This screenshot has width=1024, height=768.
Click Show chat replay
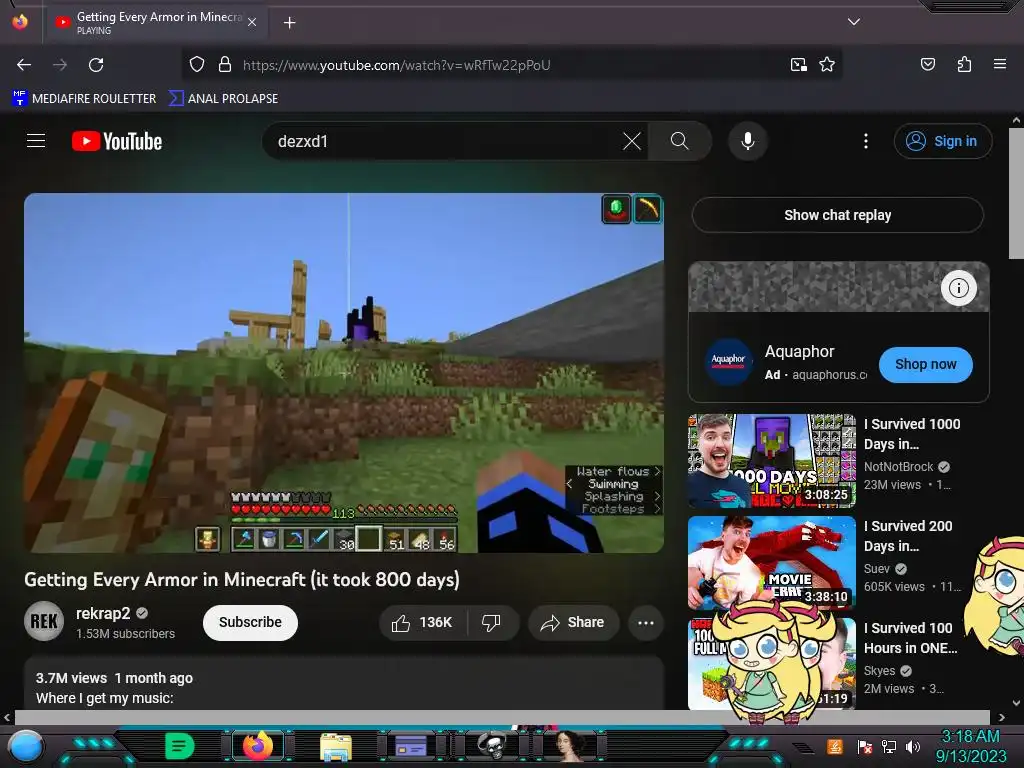(837, 215)
